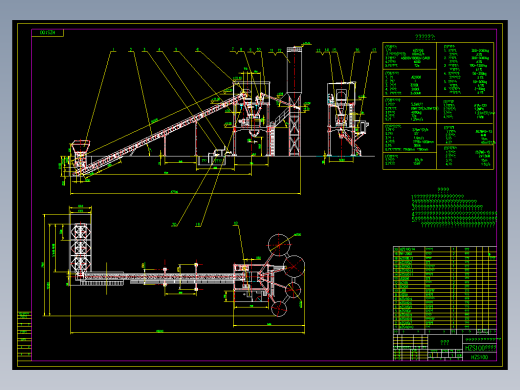Select the aggregate batching bins in plan view
The height and width of the screenshot is (390, 520).
pyautogui.click(x=80, y=248)
